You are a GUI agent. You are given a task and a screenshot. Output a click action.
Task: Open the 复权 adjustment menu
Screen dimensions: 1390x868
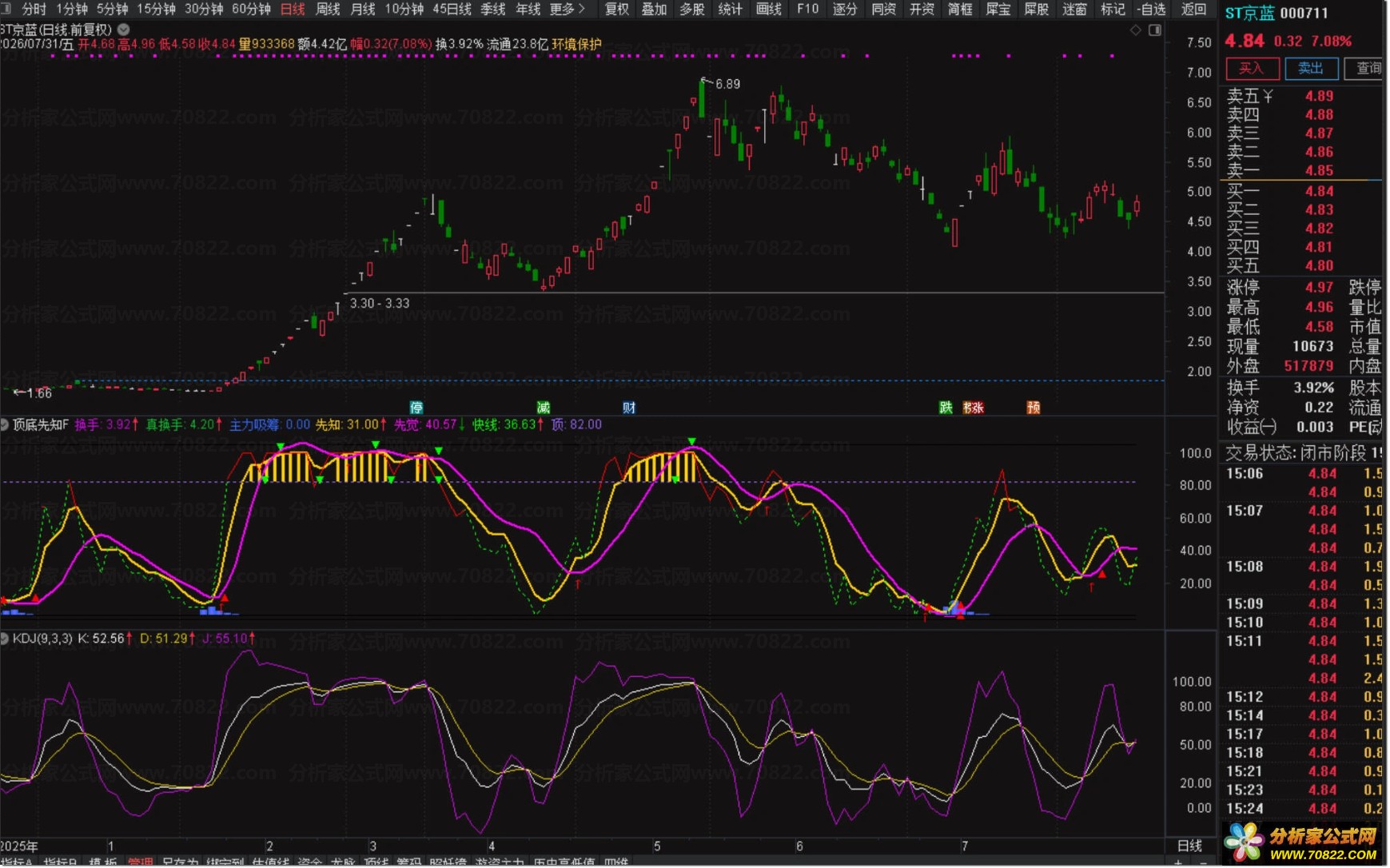coord(616,9)
